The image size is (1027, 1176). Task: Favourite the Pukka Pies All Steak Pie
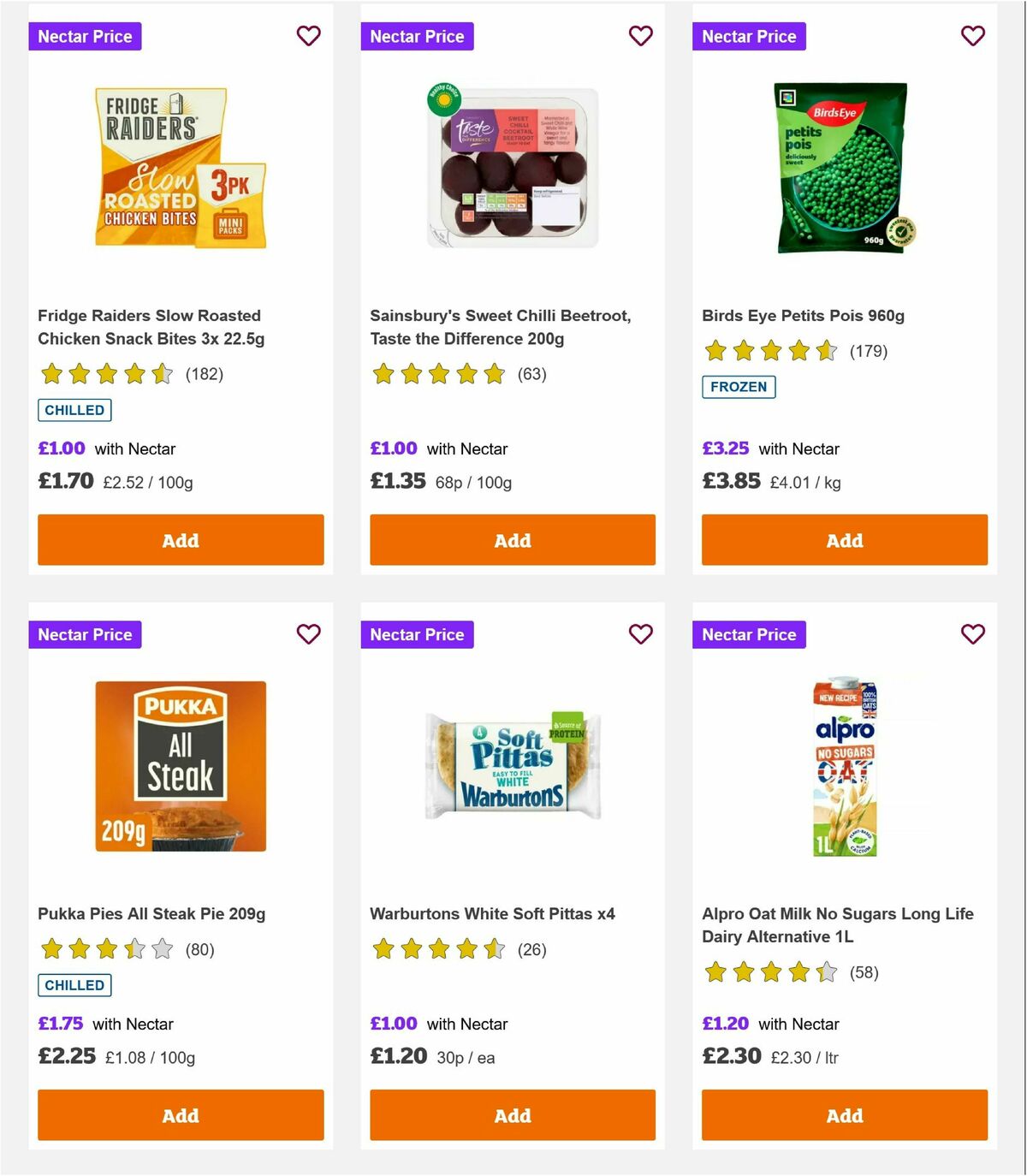[309, 634]
